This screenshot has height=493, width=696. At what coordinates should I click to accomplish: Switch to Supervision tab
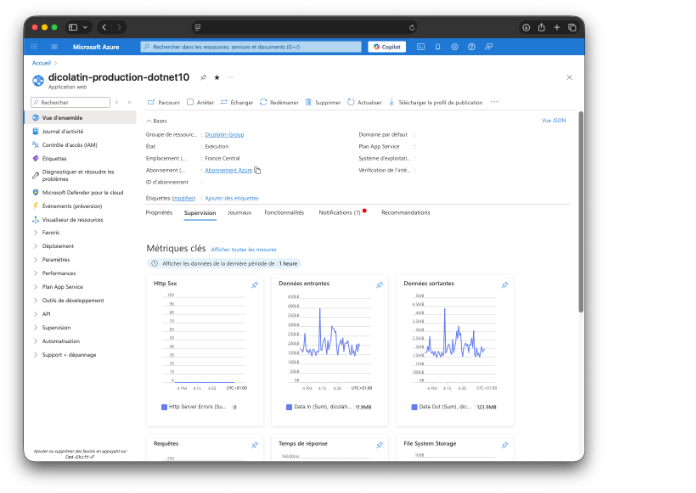click(200, 213)
